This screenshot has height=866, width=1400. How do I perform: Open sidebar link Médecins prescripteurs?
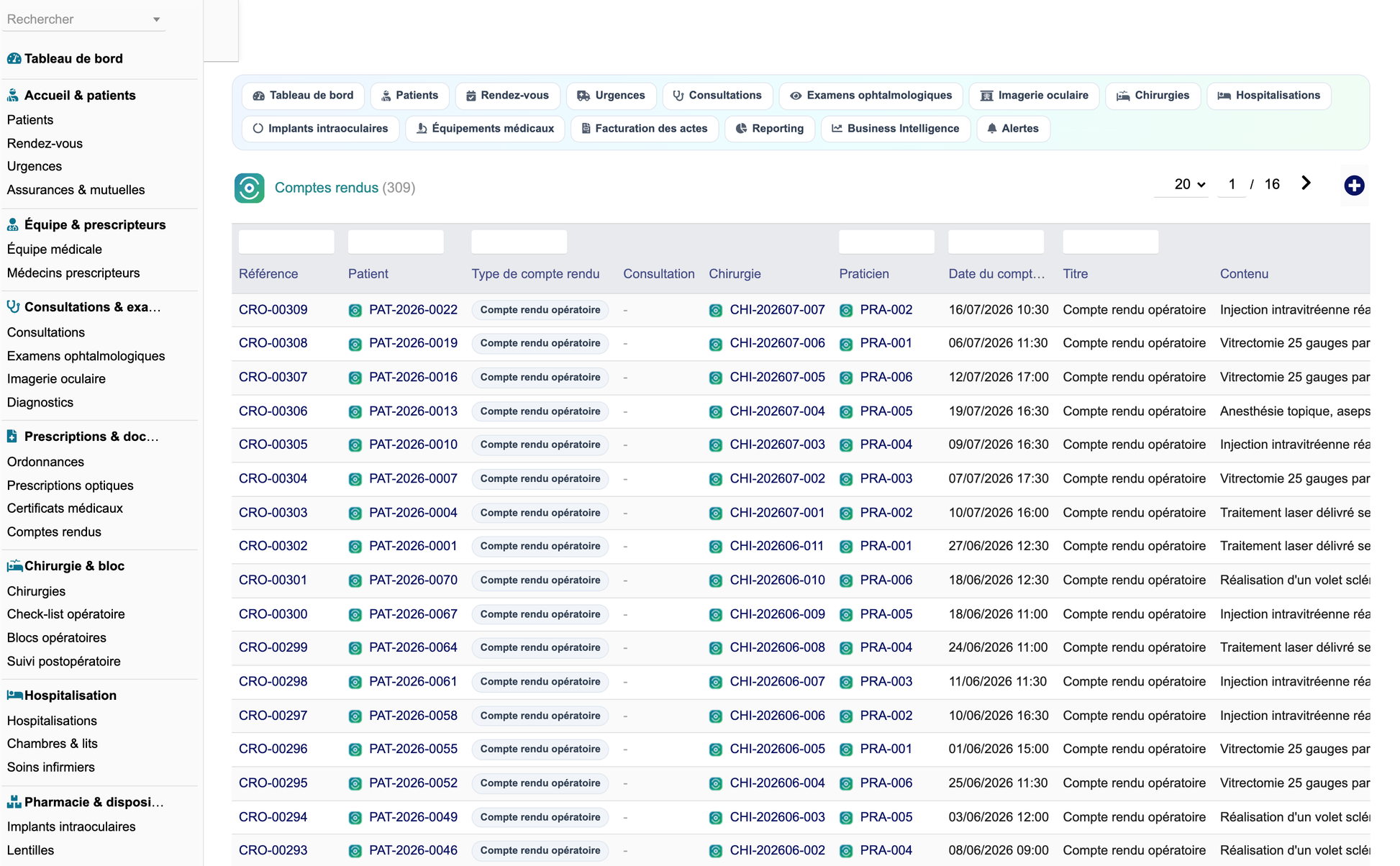(x=73, y=273)
